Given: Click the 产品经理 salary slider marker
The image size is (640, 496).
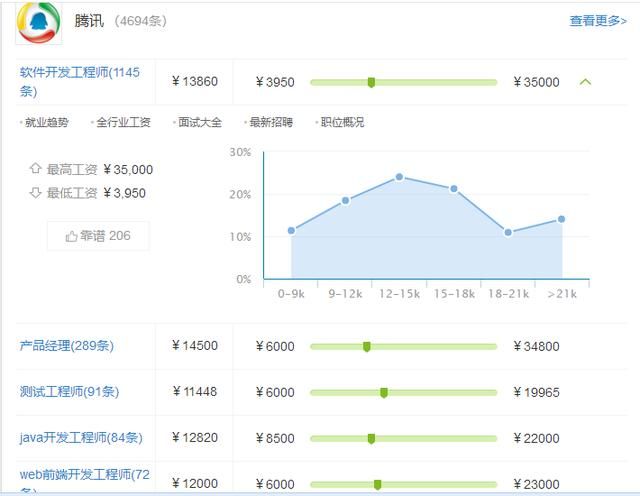Looking at the screenshot, I should [x=367, y=347].
